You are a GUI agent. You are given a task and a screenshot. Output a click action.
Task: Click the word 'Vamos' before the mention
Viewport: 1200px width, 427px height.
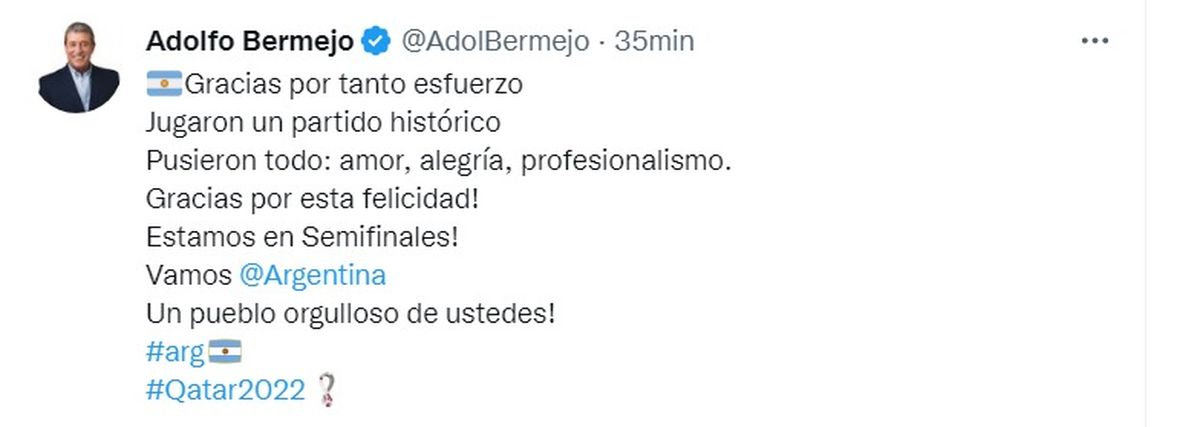[x=189, y=275]
